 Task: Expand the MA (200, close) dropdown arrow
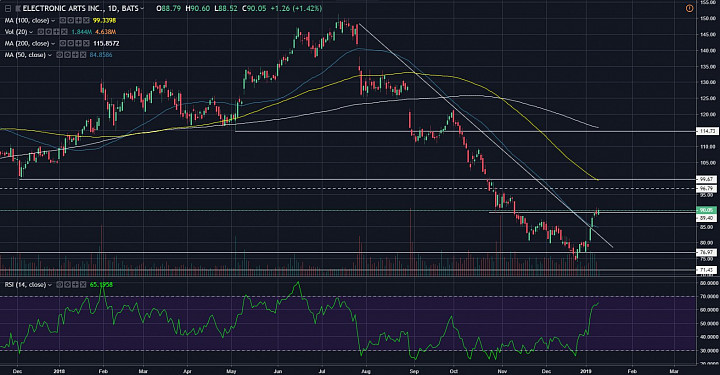[53, 44]
